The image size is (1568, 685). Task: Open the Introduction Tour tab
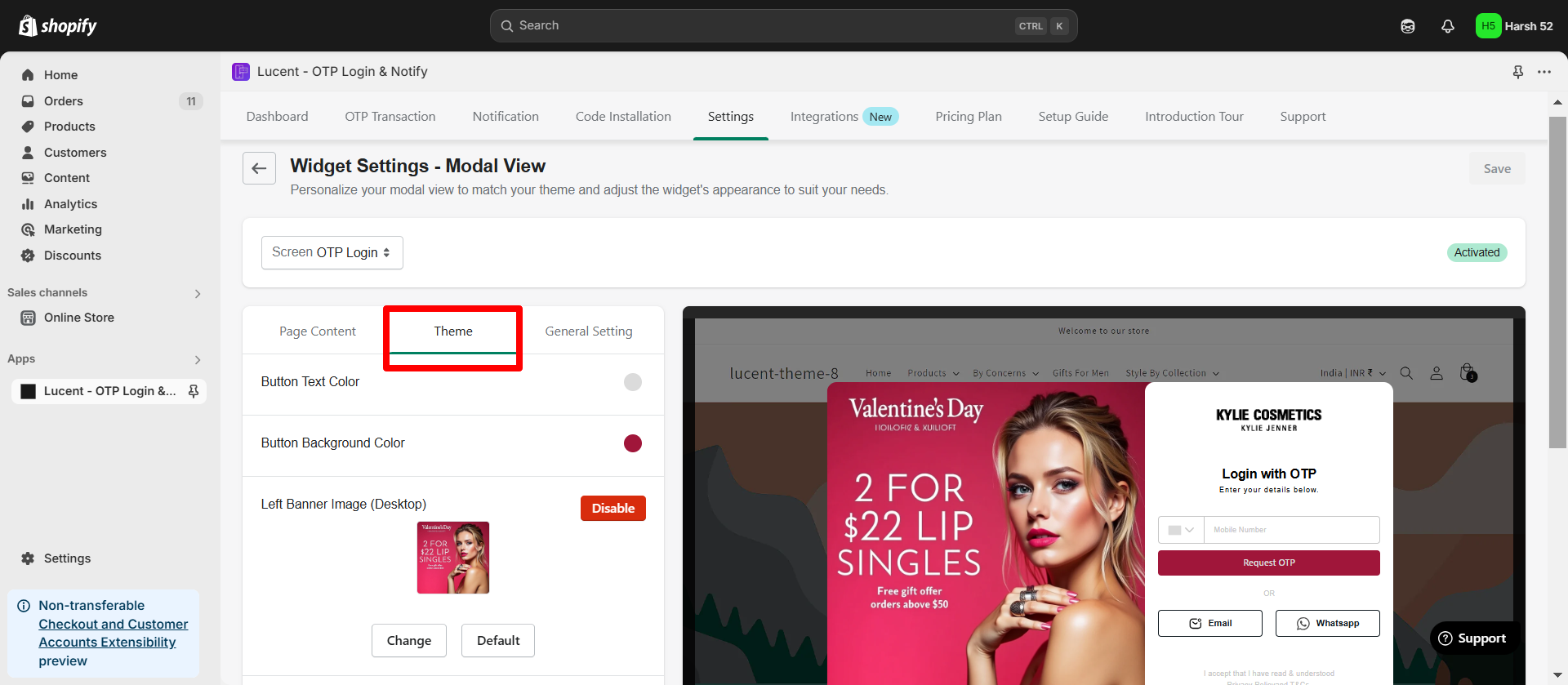coord(1194,117)
